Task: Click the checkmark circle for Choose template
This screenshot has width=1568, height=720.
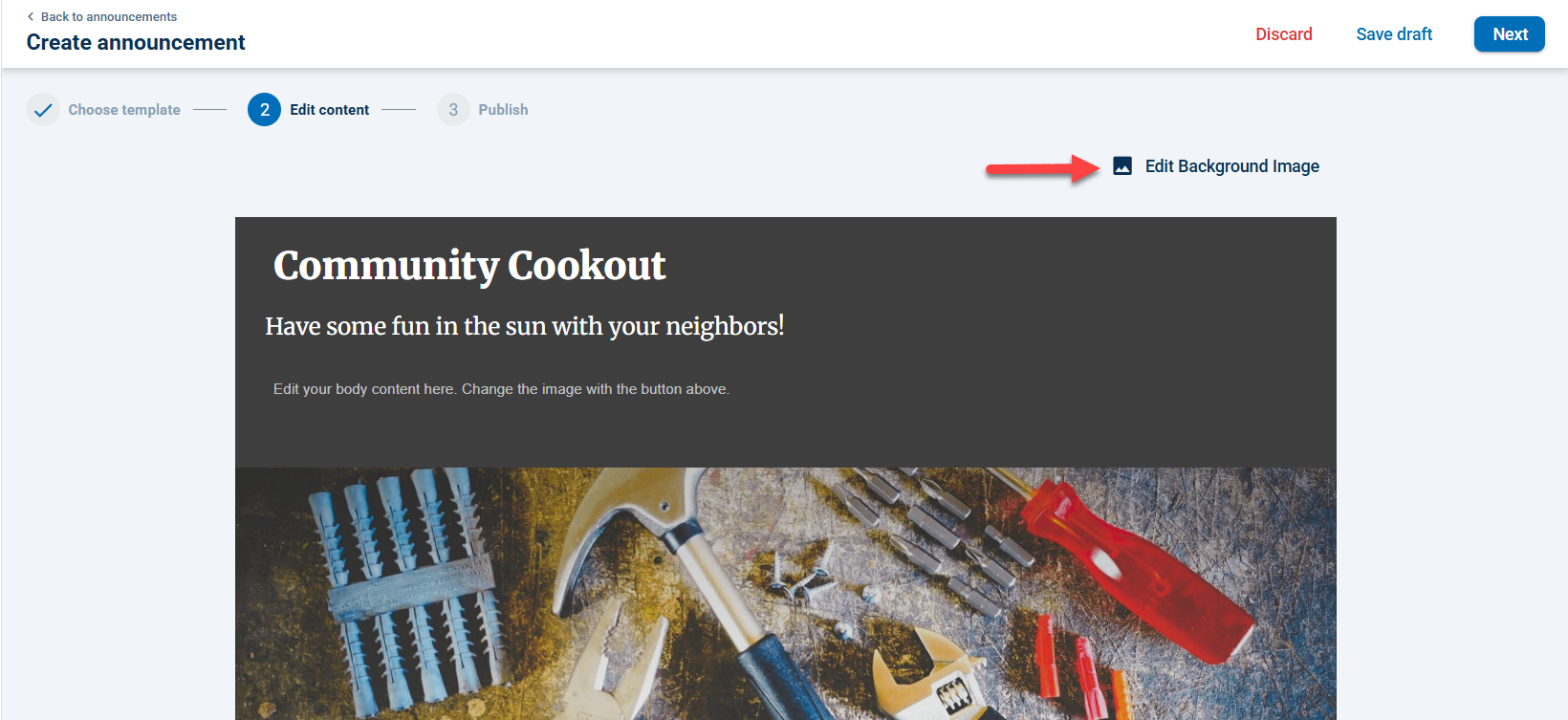Action: [43, 110]
